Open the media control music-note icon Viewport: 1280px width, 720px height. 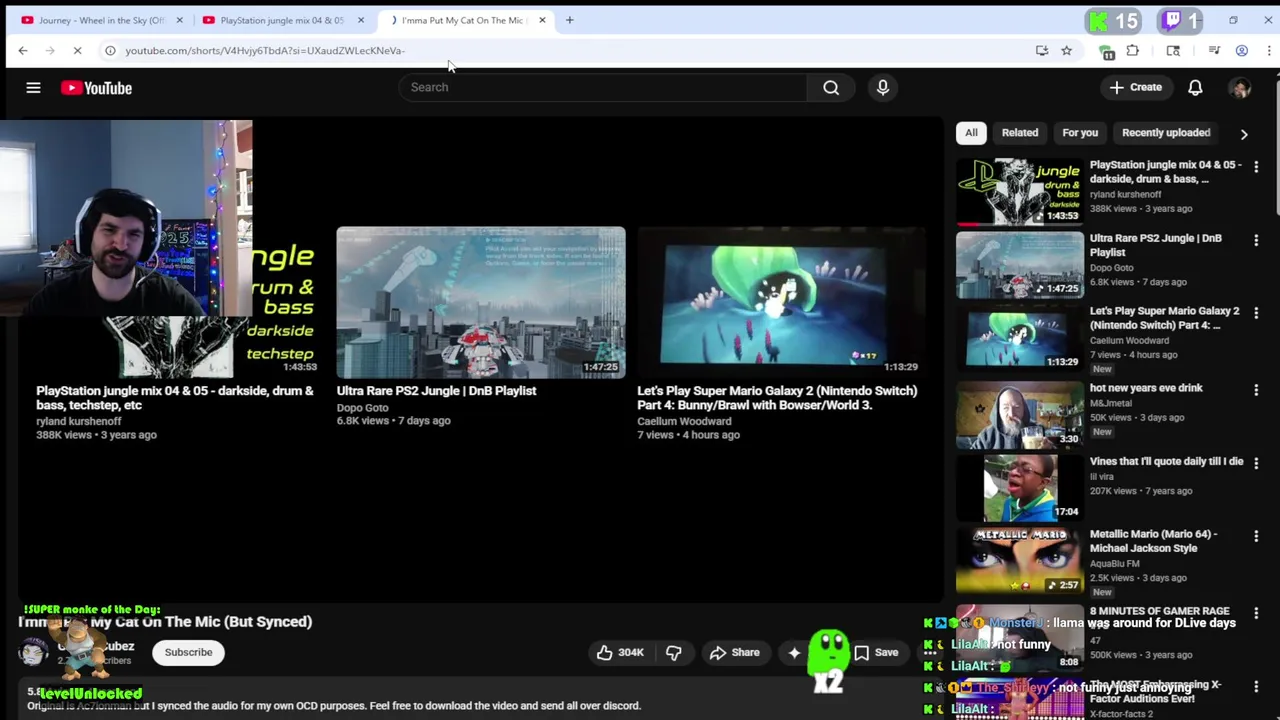pyautogui.click(x=1214, y=50)
